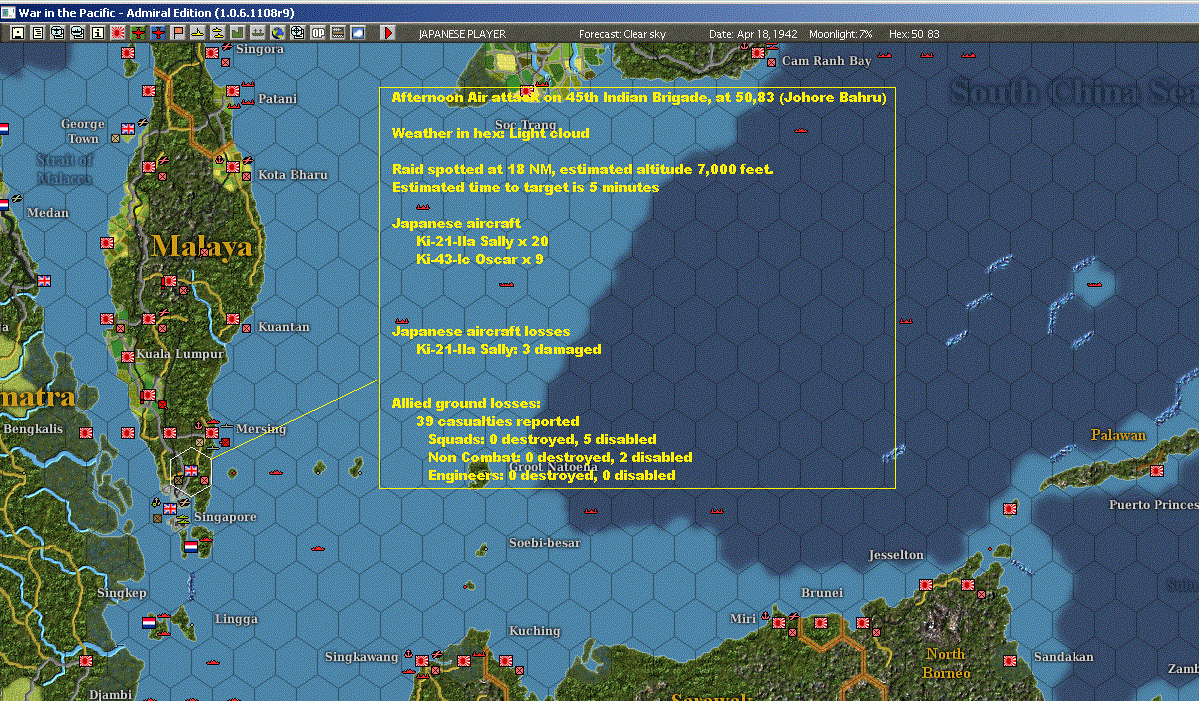Click the Weather in hex: Light cloud line

point(490,133)
